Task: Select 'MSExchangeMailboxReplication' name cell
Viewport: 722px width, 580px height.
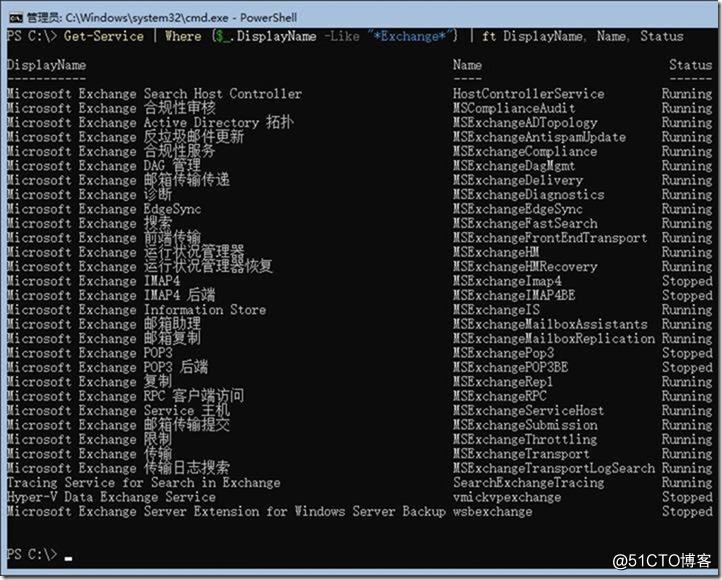Action: coord(553,339)
